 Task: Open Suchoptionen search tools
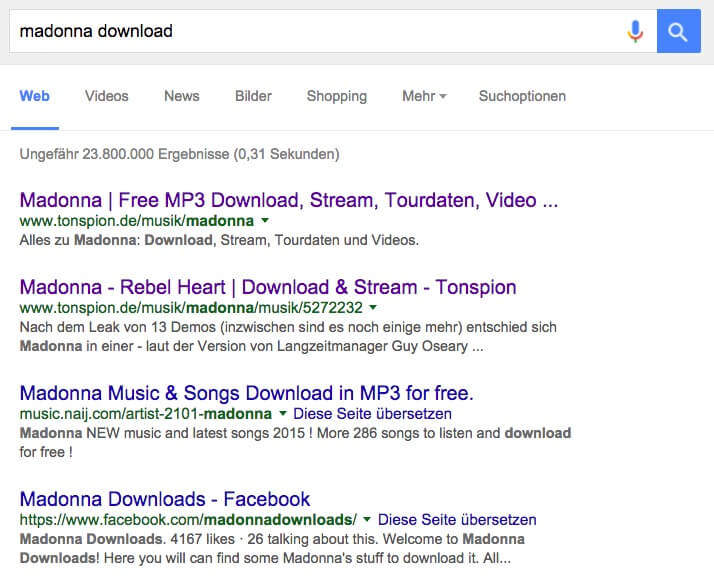click(x=522, y=97)
